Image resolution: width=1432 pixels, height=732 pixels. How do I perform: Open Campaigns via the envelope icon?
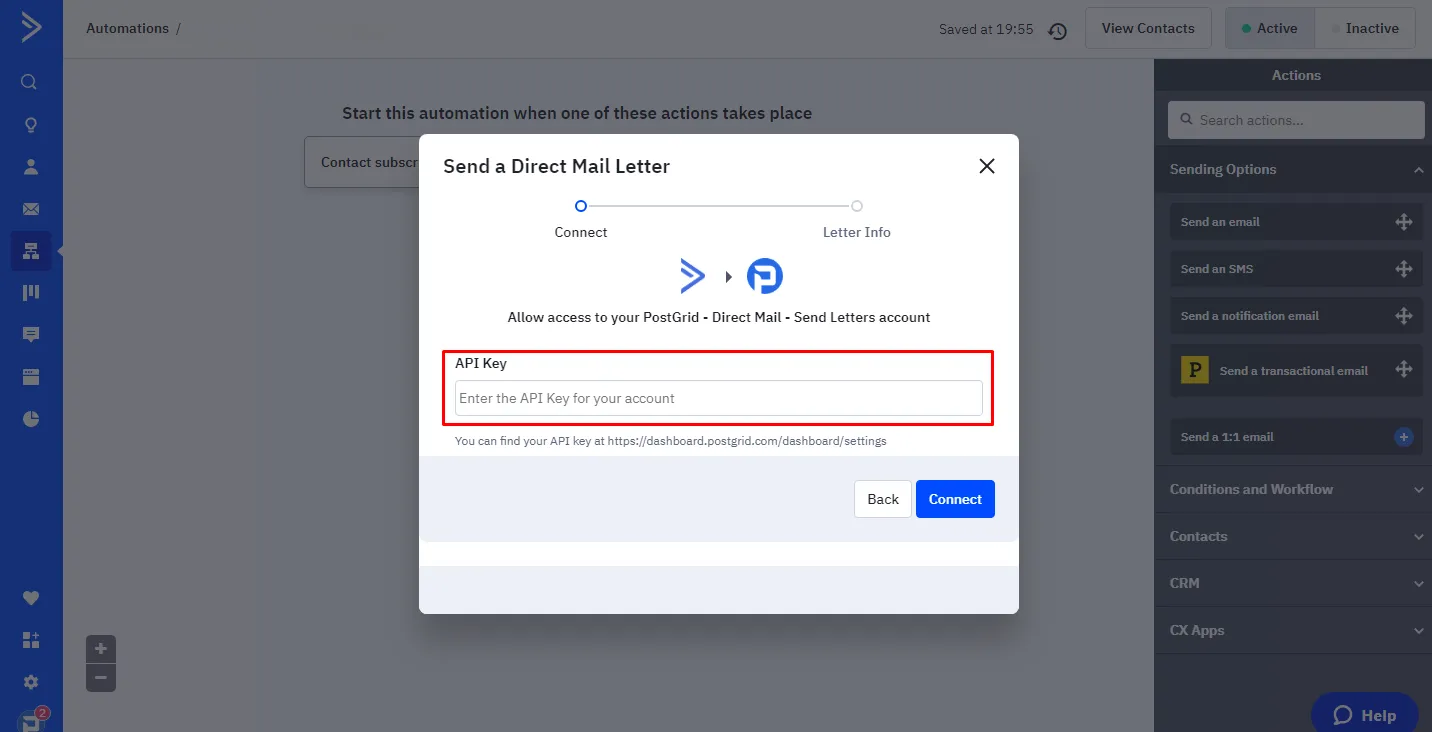29,208
